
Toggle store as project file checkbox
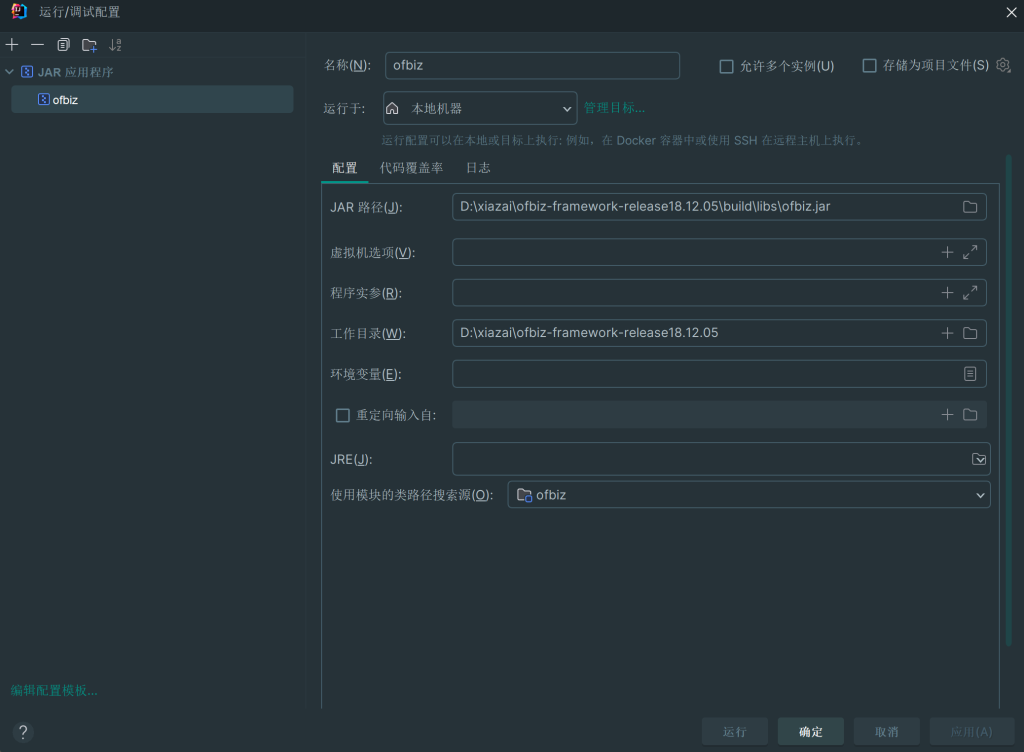click(869, 66)
